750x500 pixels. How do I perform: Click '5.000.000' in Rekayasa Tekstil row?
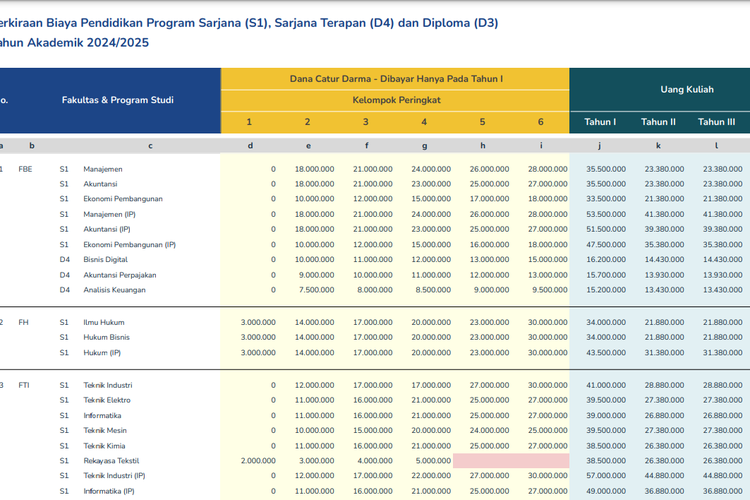[433, 461]
